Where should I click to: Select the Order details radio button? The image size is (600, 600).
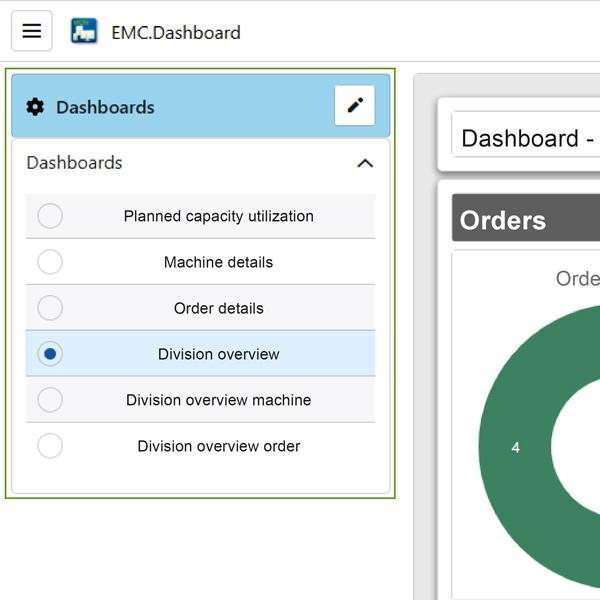[x=50, y=308]
